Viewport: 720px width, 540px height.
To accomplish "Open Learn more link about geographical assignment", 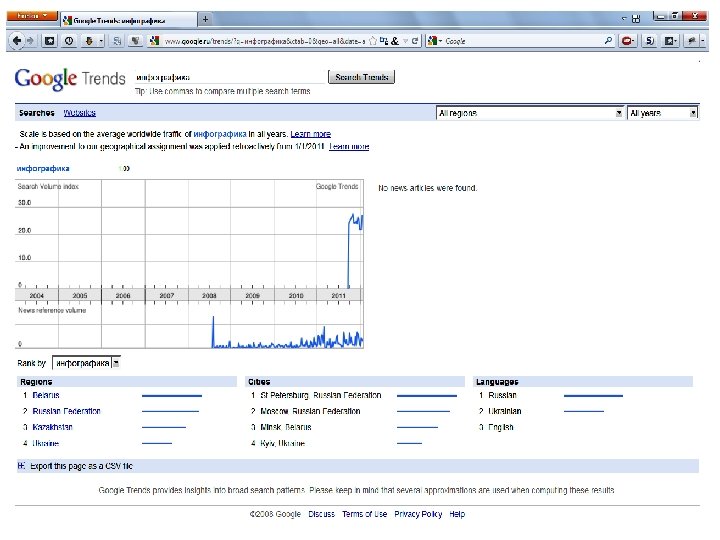I will [349, 146].
